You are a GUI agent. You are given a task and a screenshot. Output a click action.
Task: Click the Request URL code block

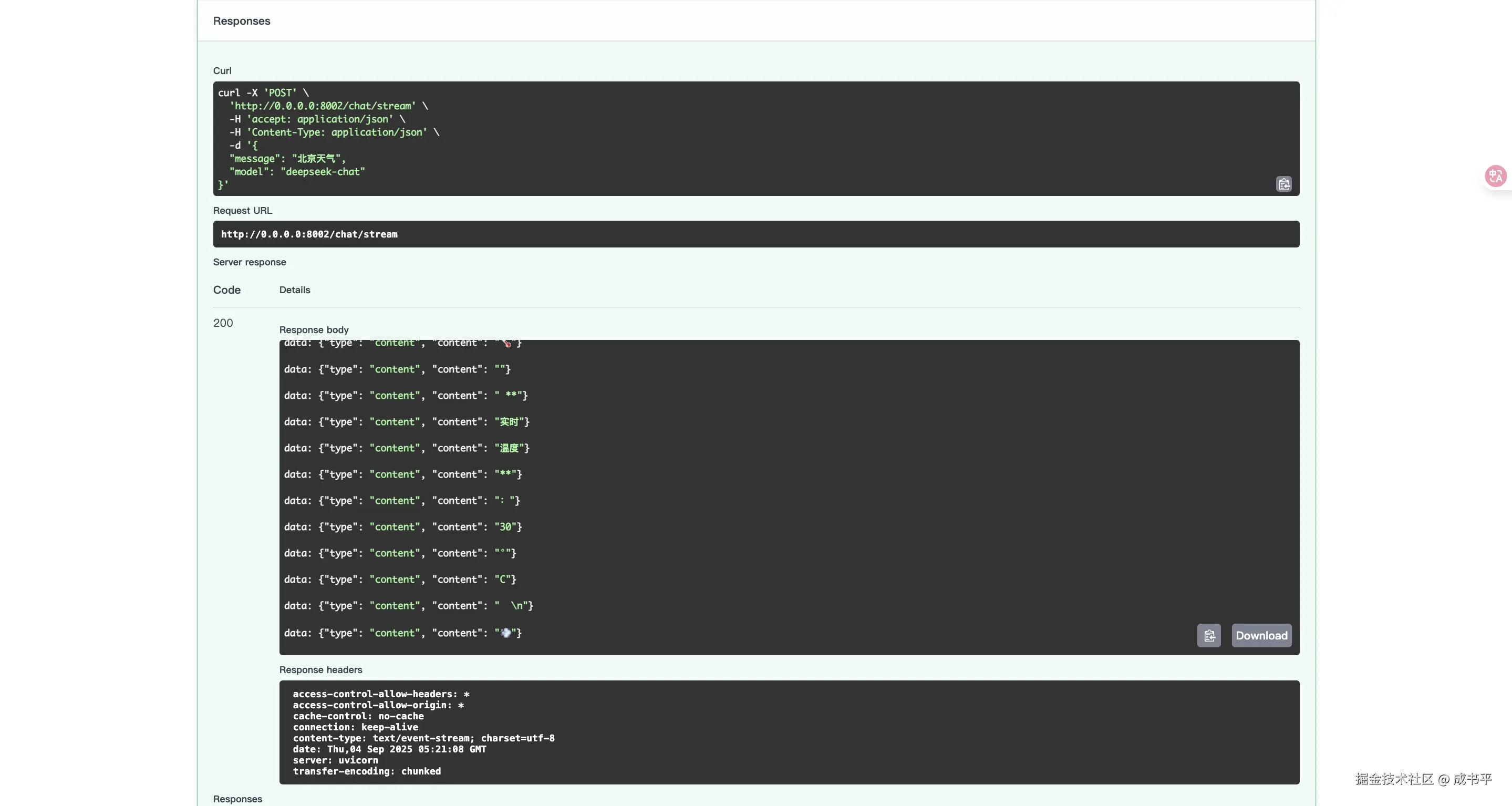coord(755,234)
